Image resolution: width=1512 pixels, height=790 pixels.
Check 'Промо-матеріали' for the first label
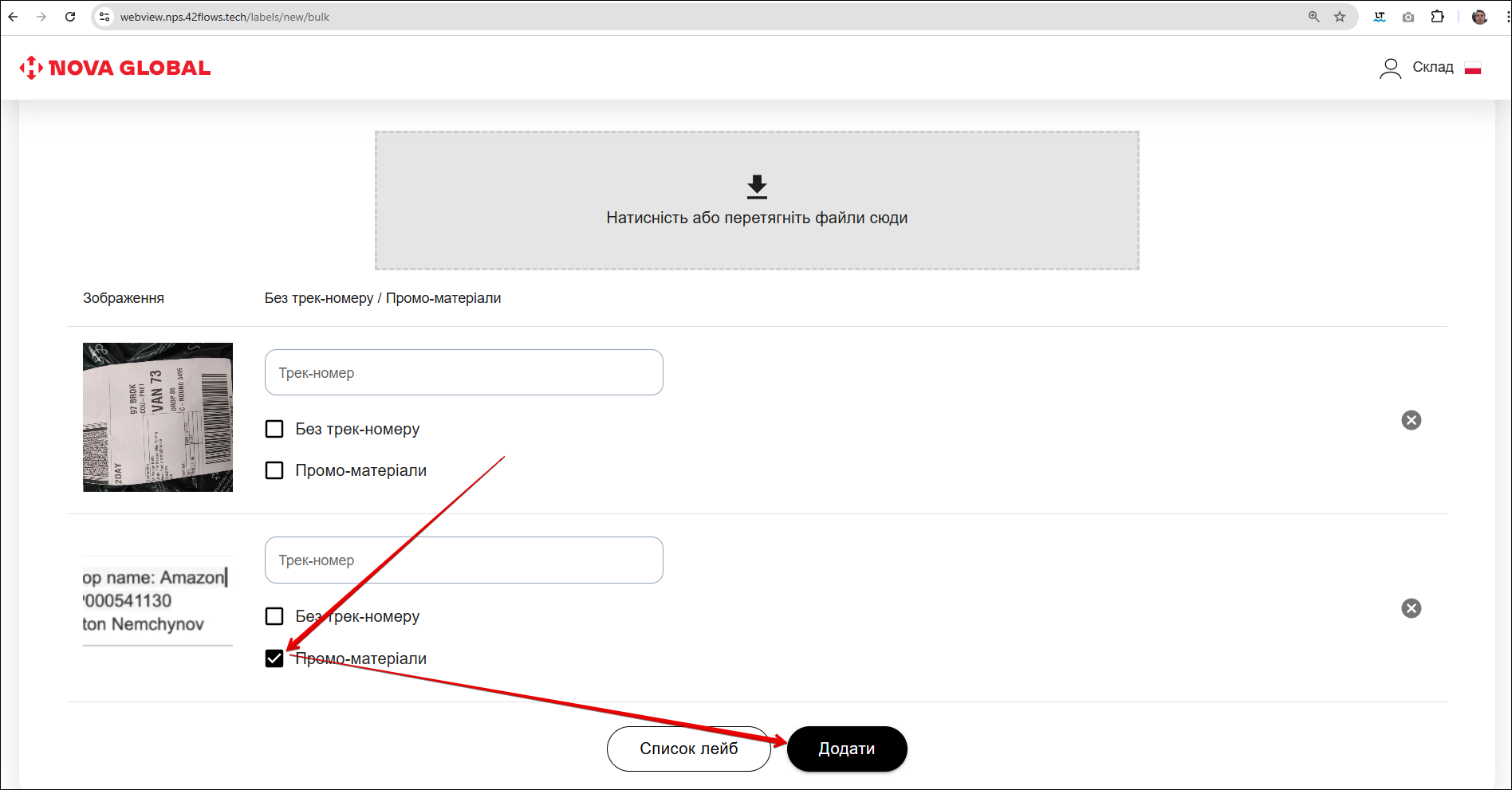tap(274, 470)
